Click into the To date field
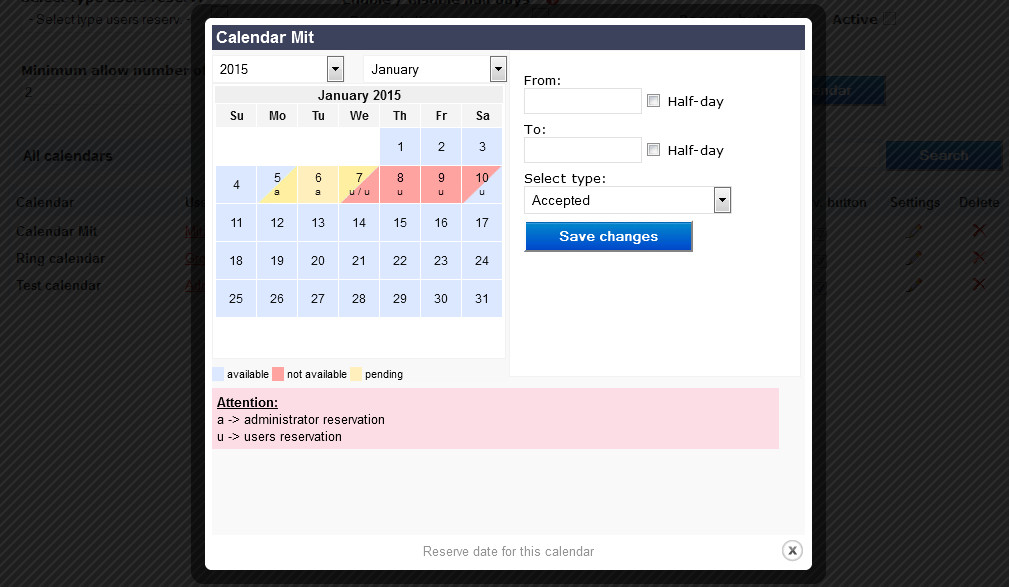The image size is (1009, 587). [x=582, y=150]
